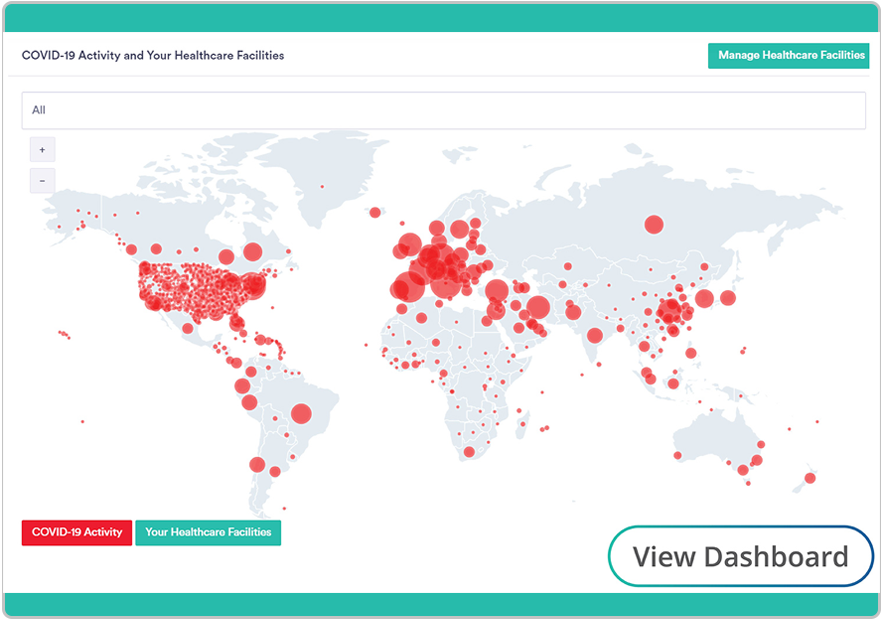Click the bubble over Madagascar

pos(523,424)
